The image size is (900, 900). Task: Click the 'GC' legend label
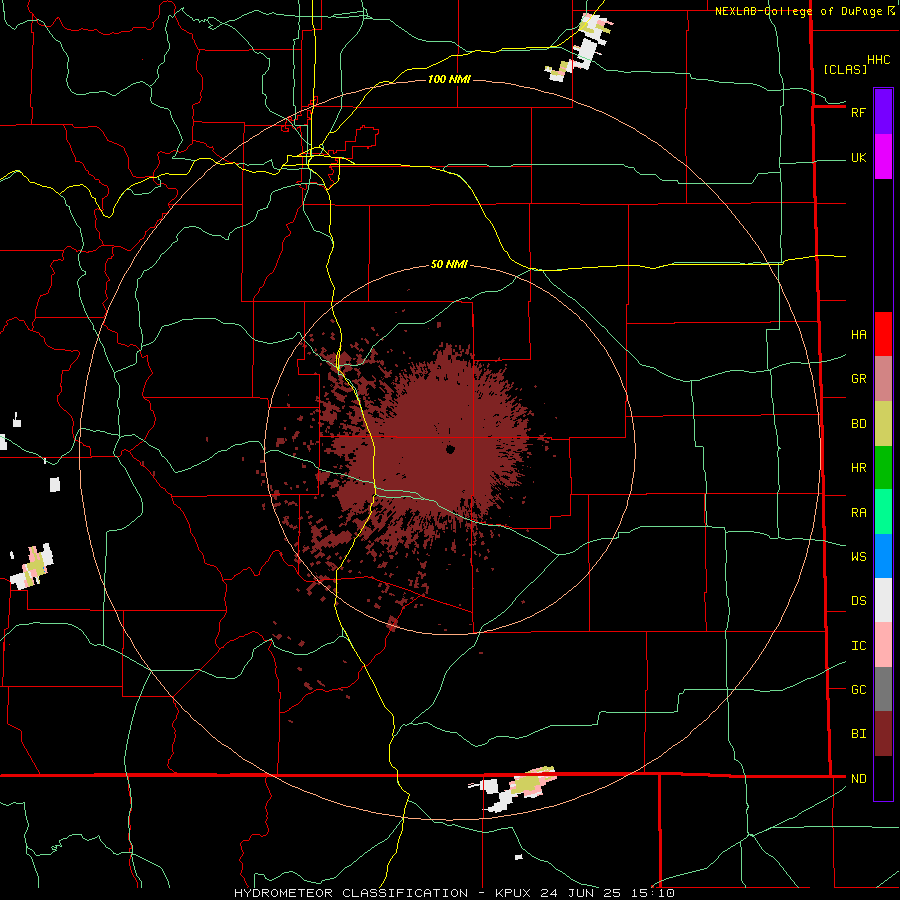(858, 690)
